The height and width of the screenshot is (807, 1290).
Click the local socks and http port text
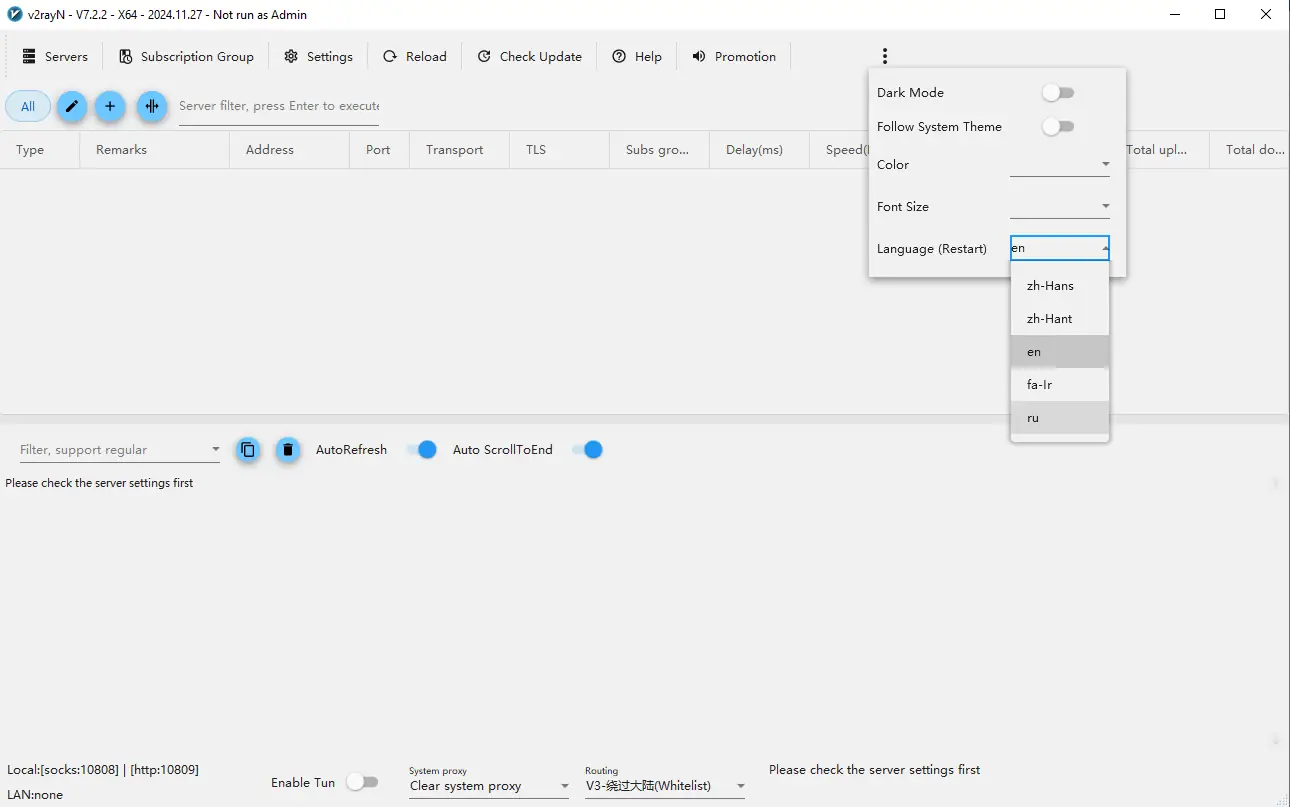(x=103, y=770)
